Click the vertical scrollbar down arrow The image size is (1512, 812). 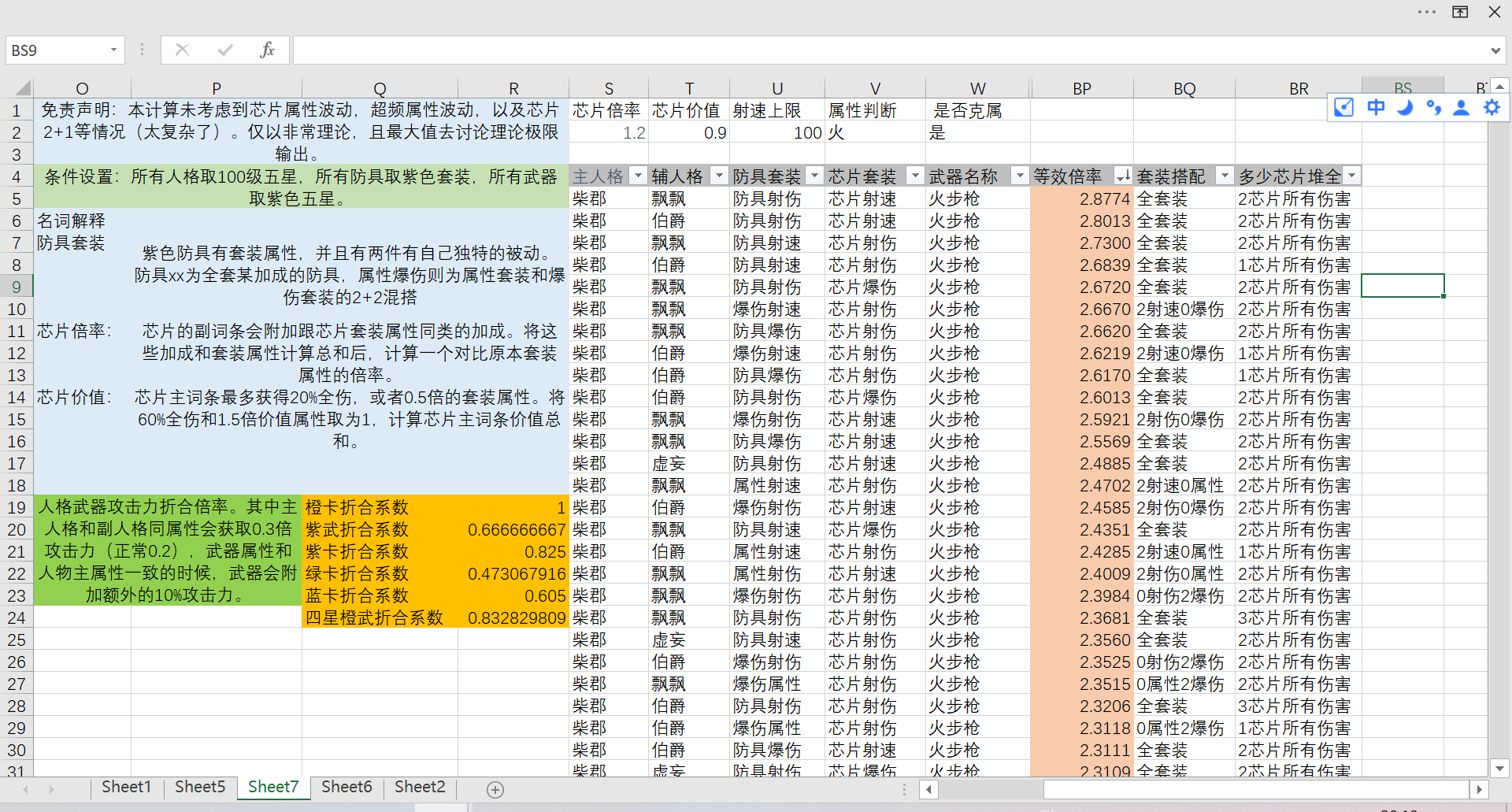click(1499, 768)
